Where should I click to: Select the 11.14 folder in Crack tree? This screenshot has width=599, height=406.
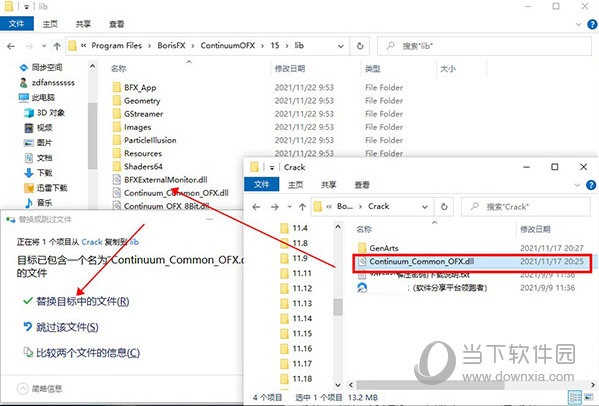pyautogui.click(x=296, y=319)
